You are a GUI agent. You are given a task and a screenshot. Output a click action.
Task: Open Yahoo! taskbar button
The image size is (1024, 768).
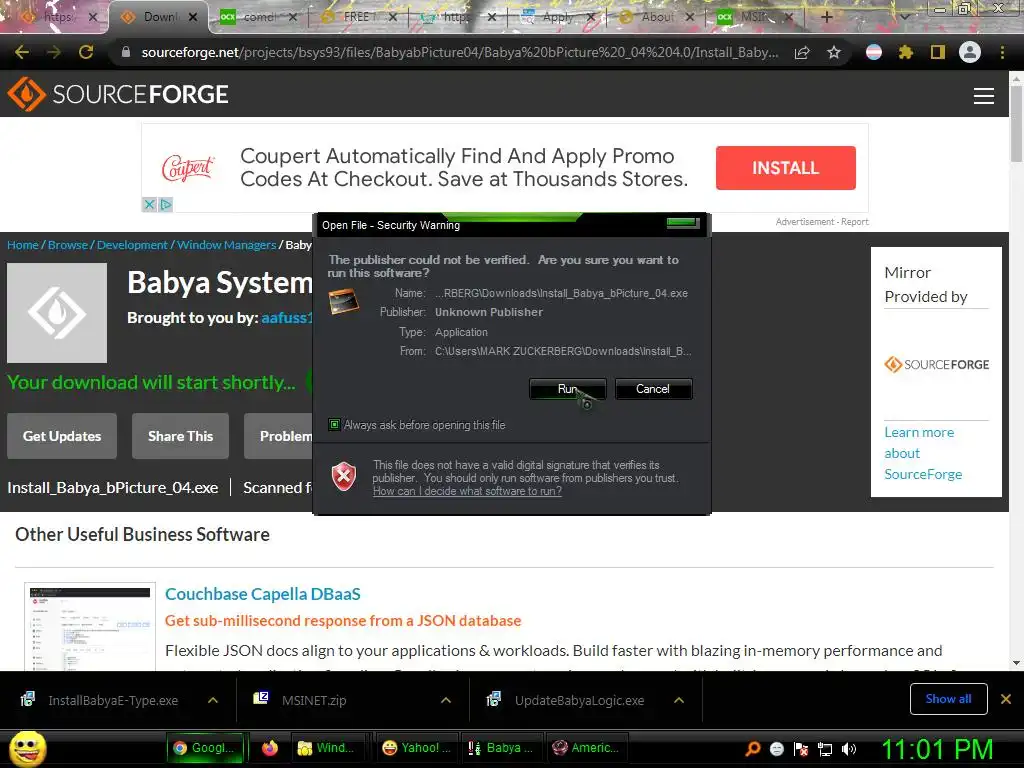(417, 748)
